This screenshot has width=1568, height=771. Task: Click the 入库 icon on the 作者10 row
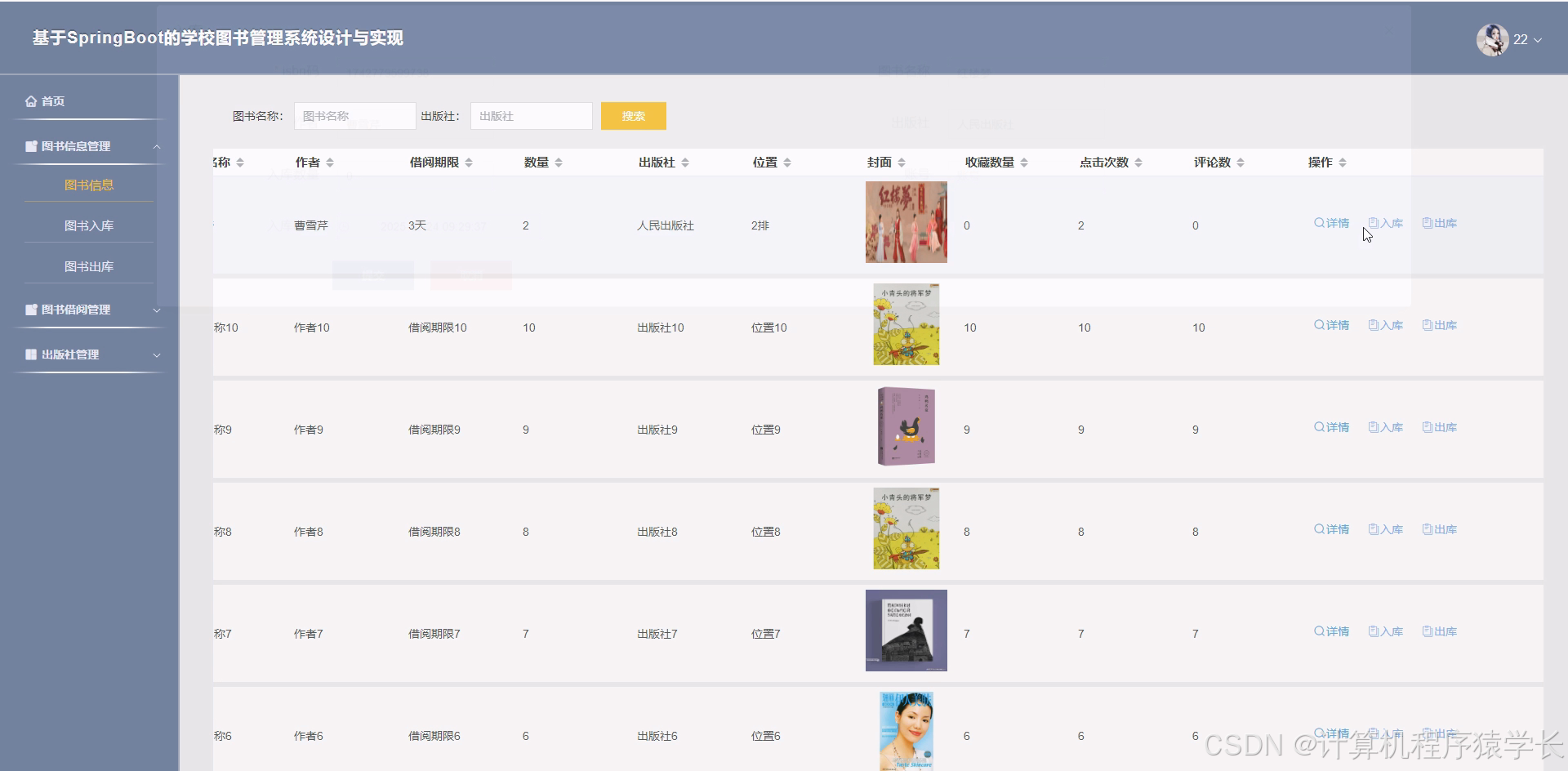pos(1386,324)
